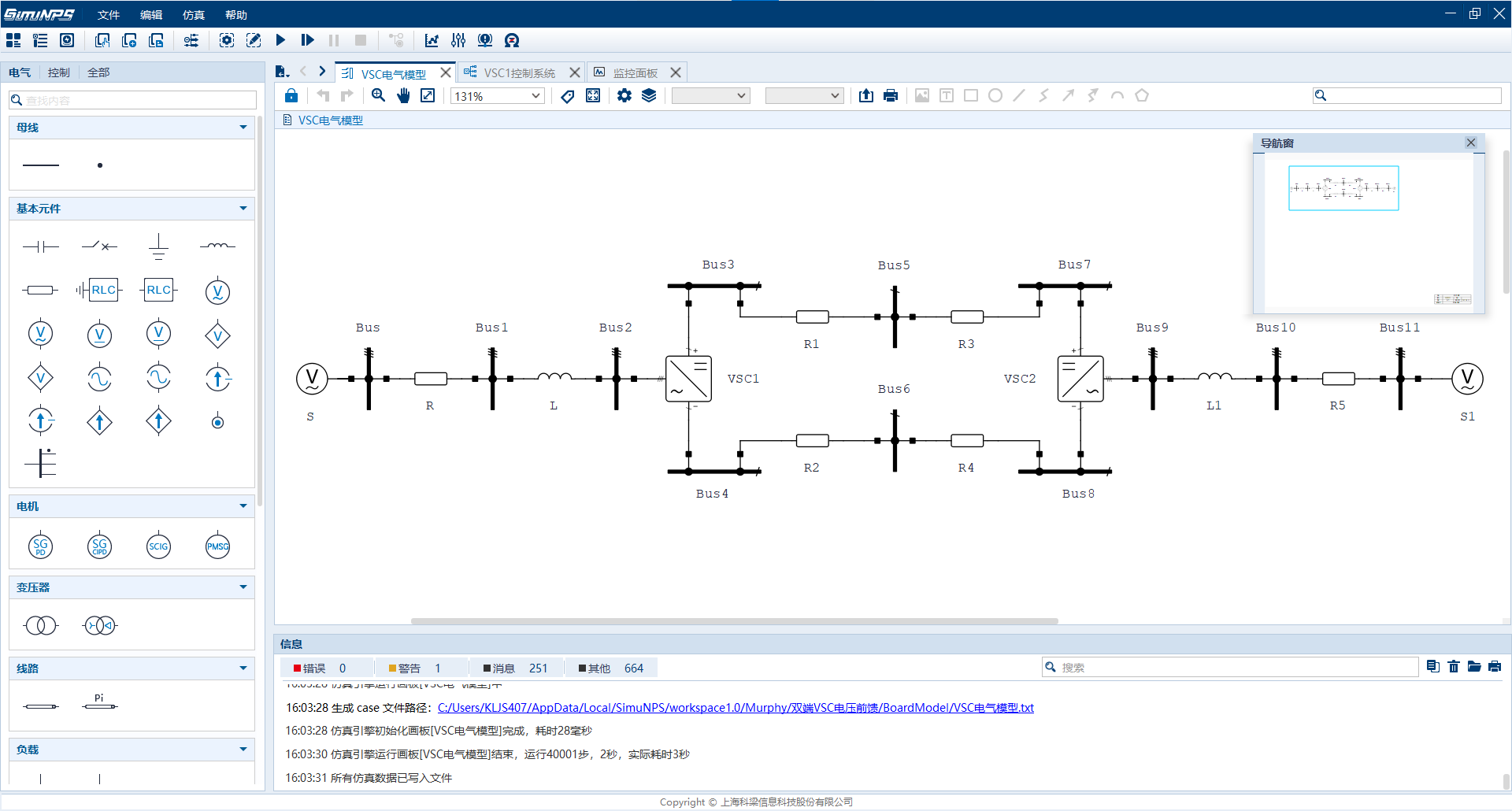Close the 导航窗 navigator panel
Image resolution: width=1512 pixels, height=811 pixels.
[1470, 143]
